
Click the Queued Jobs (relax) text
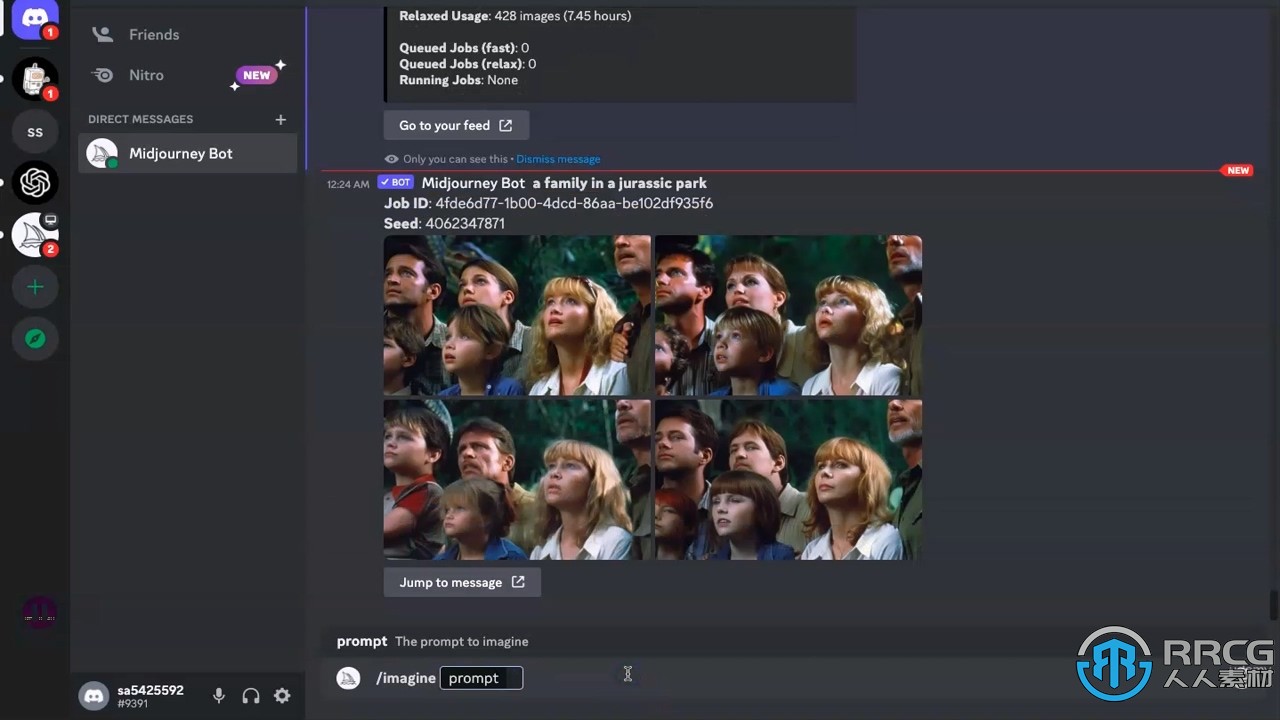[468, 64]
